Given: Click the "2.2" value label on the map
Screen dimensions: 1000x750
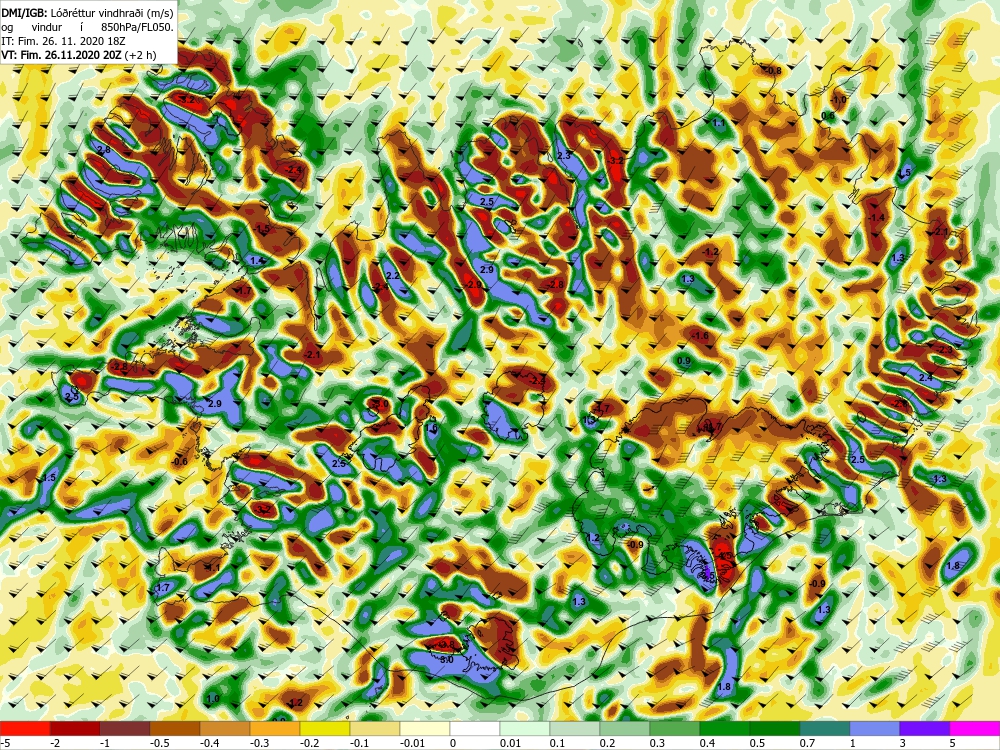Looking at the screenshot, I should click(x=393, y=276).
